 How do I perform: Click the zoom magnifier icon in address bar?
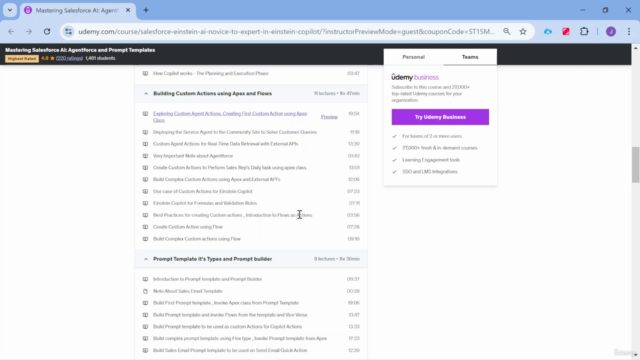pos(507,31)
